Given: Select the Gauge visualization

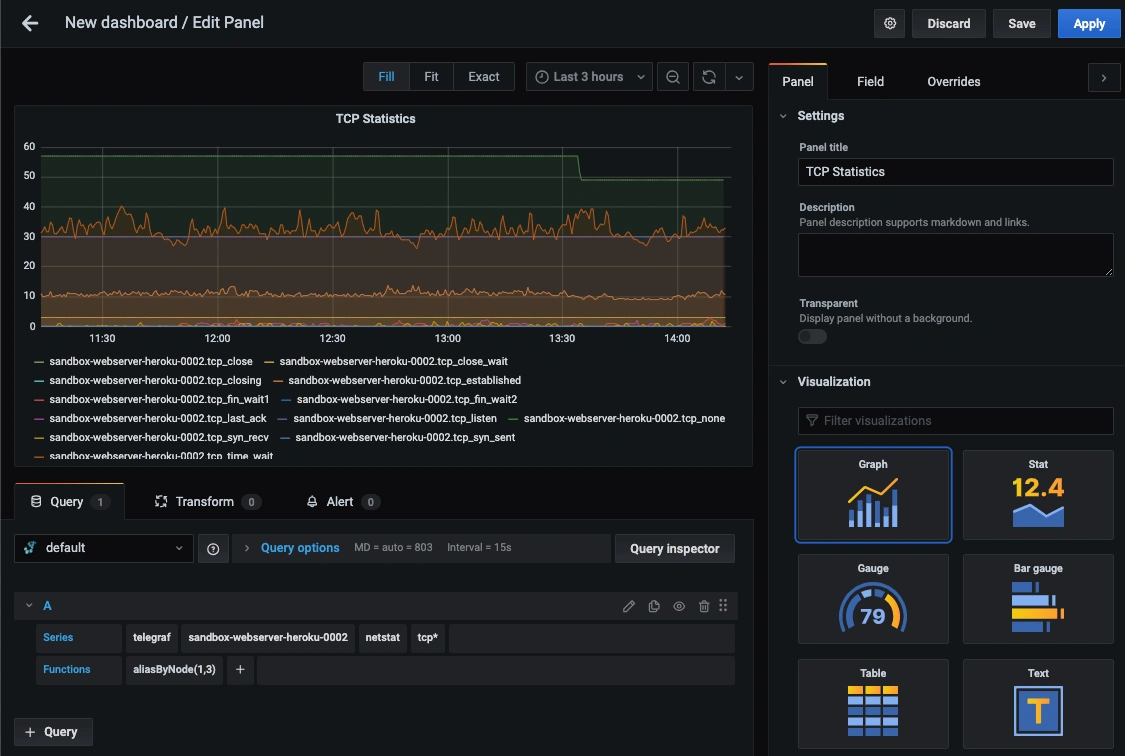Looking at the screenshot, I should 873,599.
